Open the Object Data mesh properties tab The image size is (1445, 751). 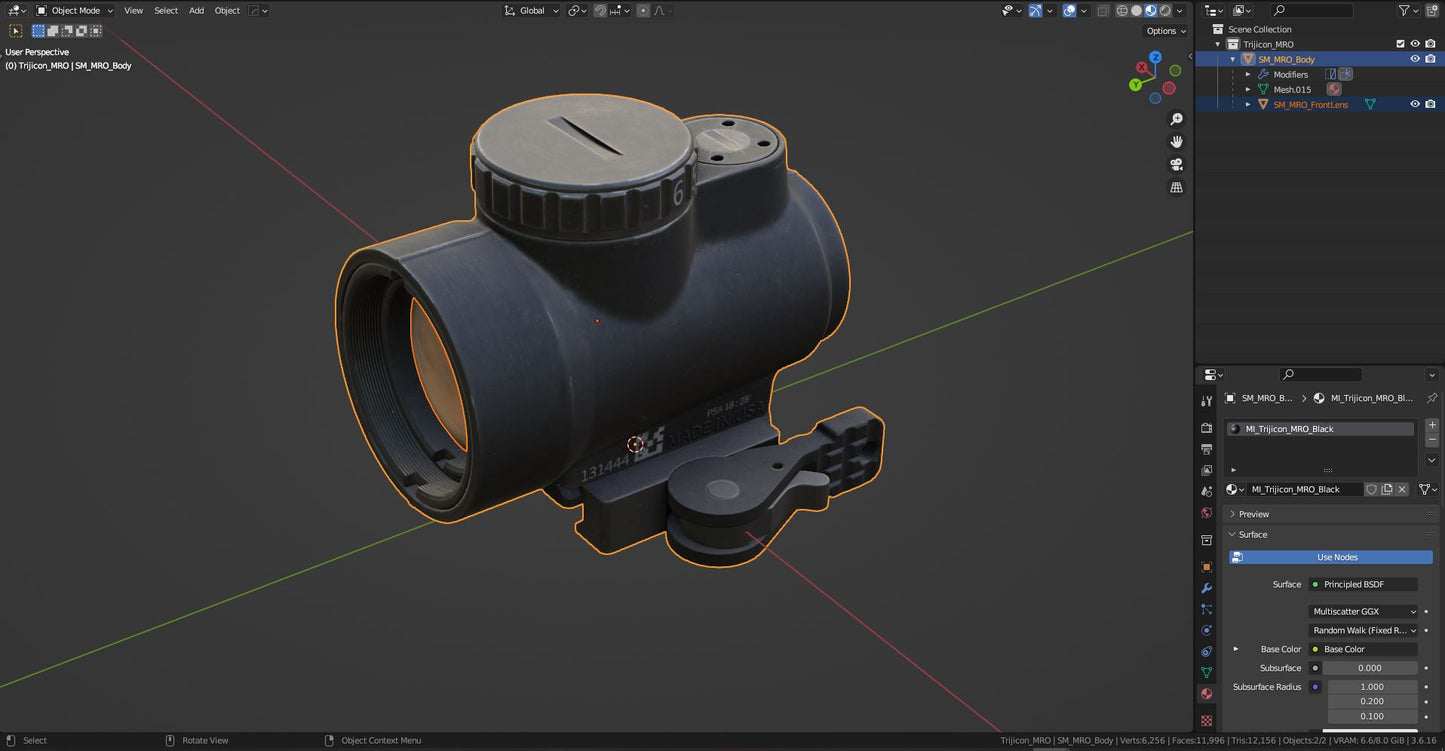pos(1207,672)
